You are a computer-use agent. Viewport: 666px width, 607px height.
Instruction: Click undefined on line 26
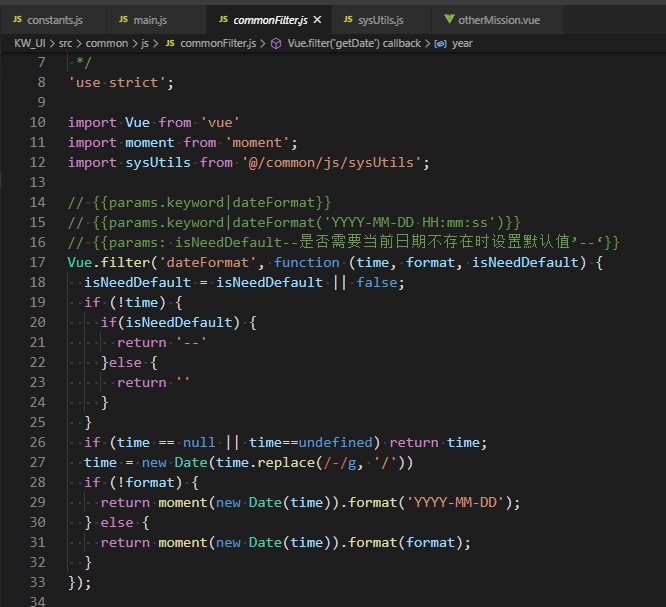[336, 442]
